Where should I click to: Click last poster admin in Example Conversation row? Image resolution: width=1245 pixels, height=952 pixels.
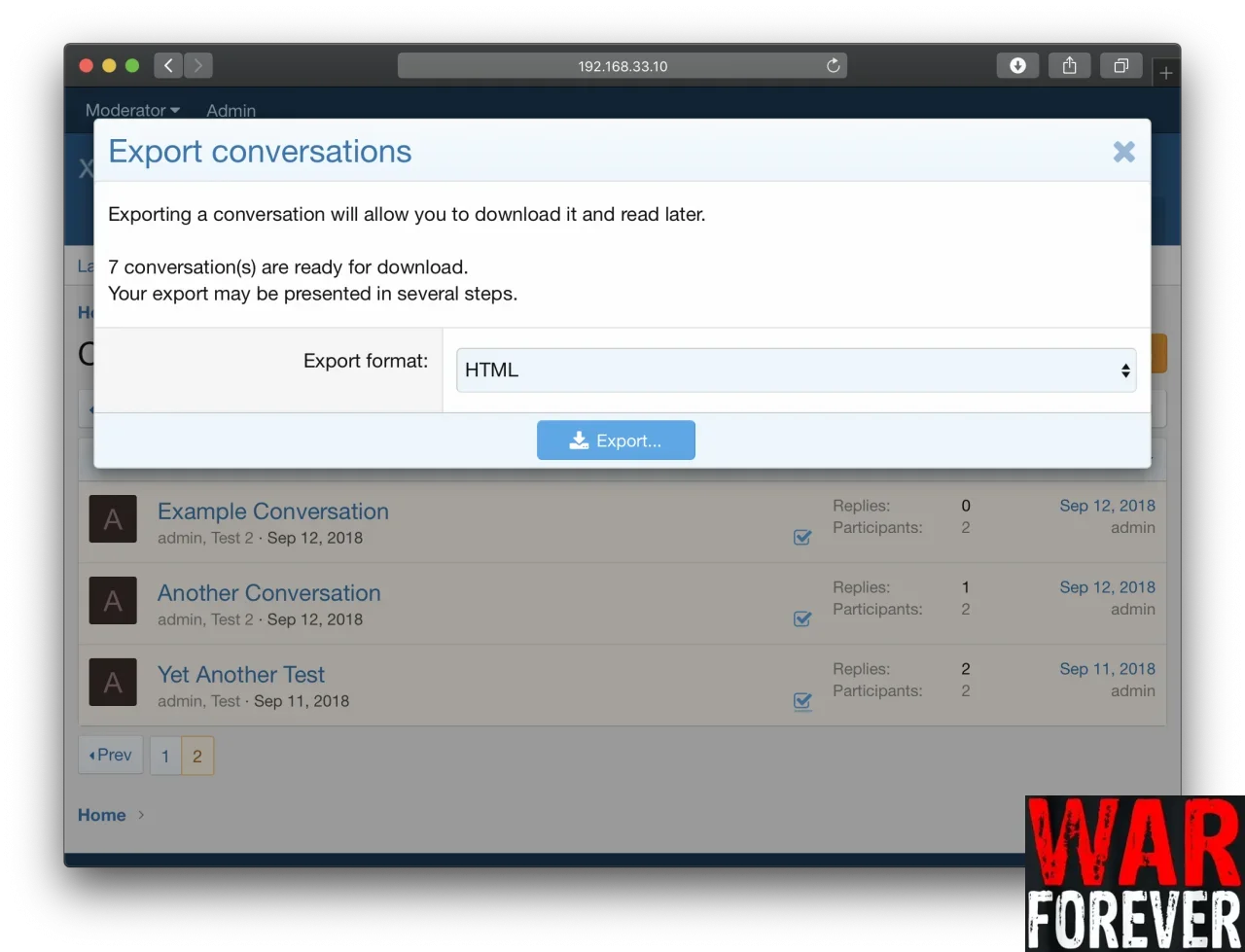pyautogui.click(x=1133, y=528)
